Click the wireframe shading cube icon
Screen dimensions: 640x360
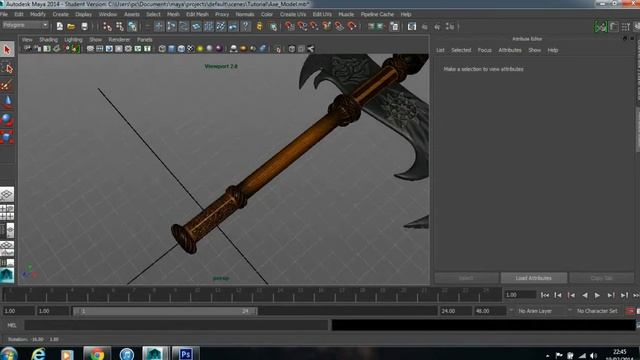[162, 49]
